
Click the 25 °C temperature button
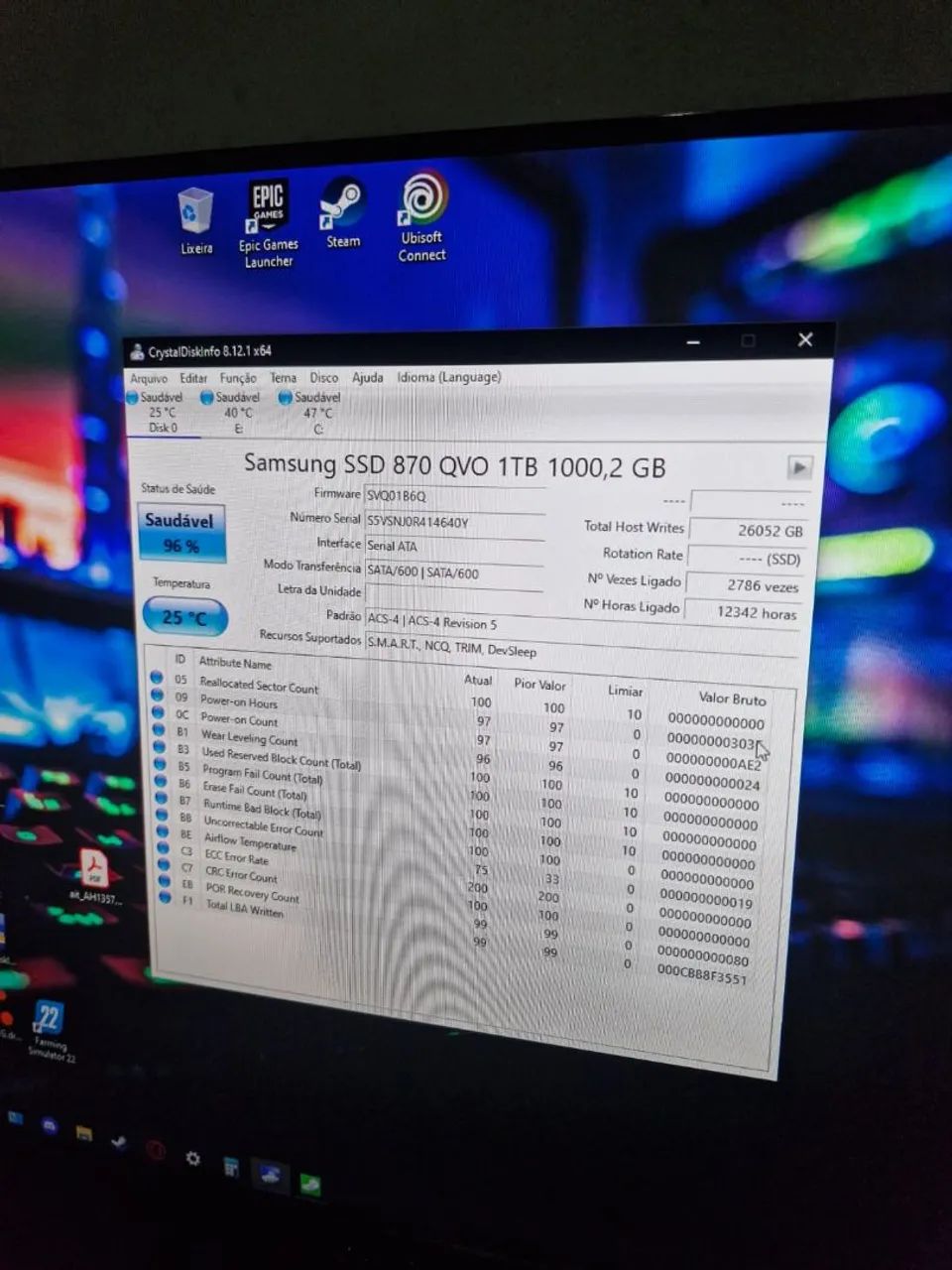point(185,617)
